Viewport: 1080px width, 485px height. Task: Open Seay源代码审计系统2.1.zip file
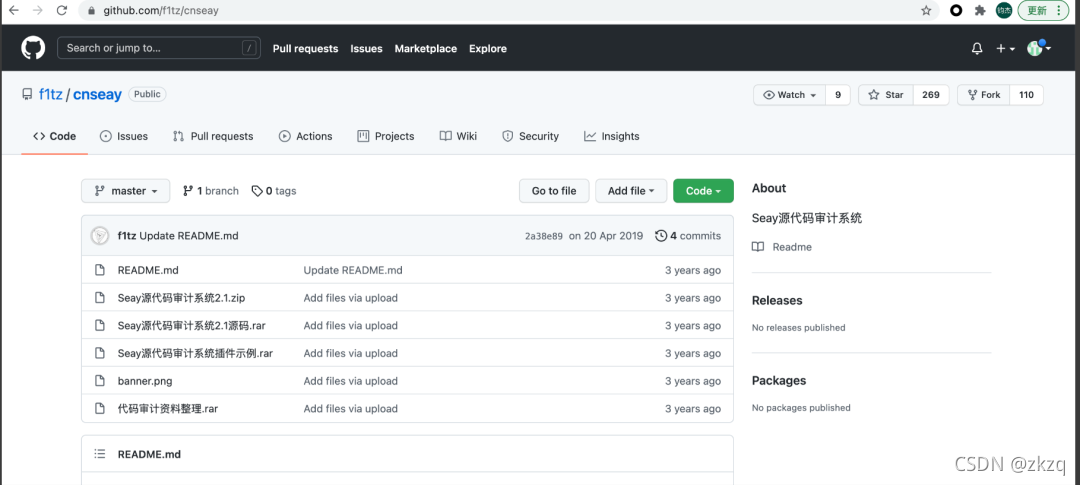point(182,298)
